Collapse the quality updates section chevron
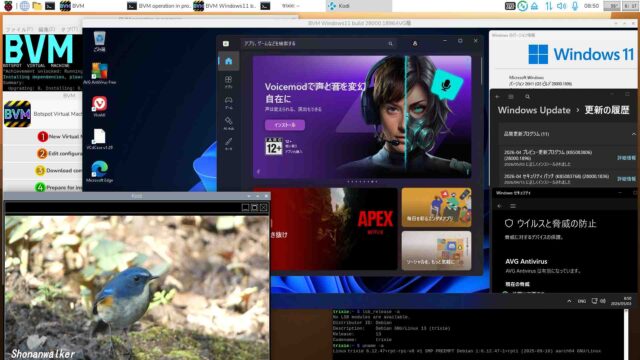The width and height of the screenshot is (640, 360). pyautogui.click(x=633, y=134)
